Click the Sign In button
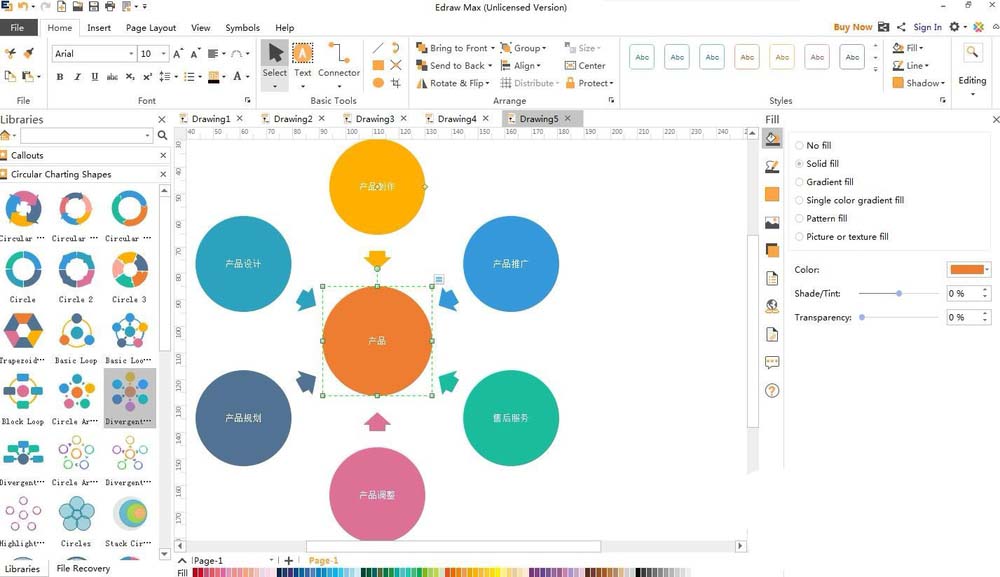 927,27
